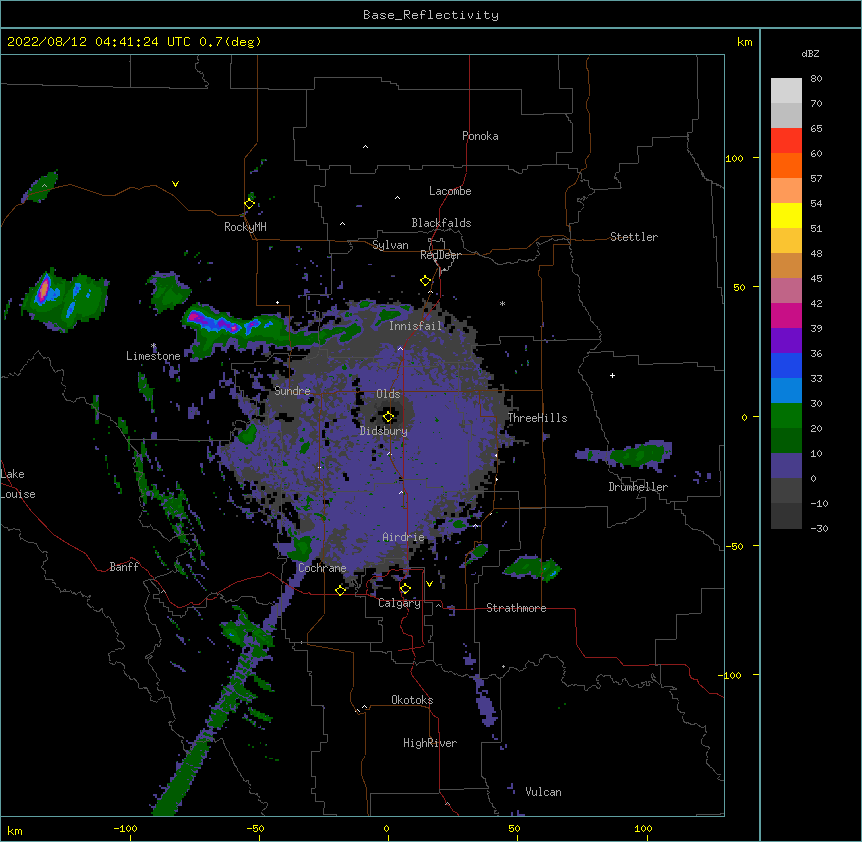This screenshot has height=842, width=862.
Task: Click the yellow diamond marker below Cochrane
Action: click(x=340, y=590)
